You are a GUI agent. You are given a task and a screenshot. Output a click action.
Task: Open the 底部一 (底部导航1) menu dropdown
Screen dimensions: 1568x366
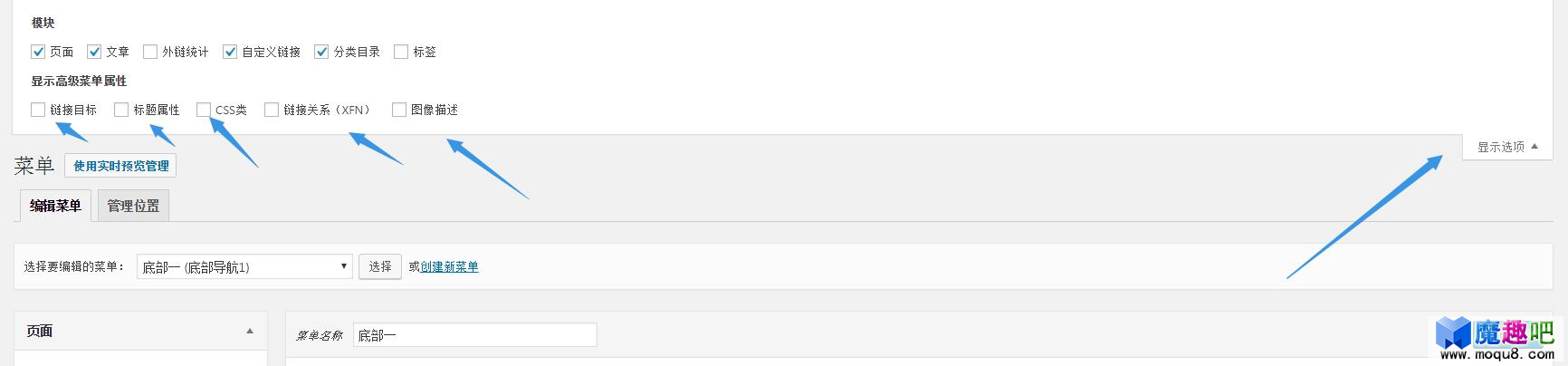click(x=244, y=266)
